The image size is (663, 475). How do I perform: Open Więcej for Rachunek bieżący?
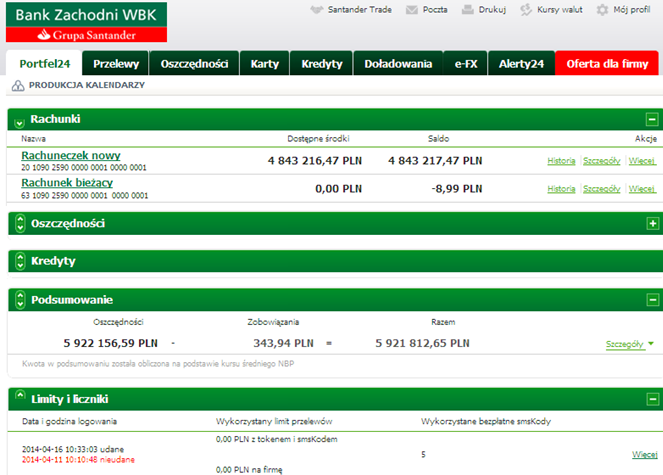click(642, 189)
